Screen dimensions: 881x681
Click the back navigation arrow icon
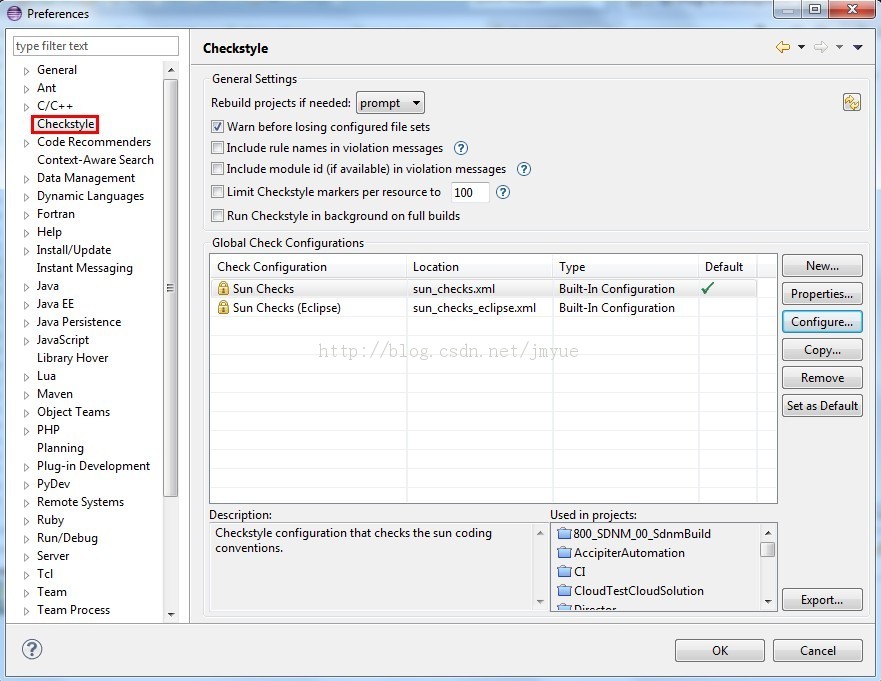pos(782,48)
